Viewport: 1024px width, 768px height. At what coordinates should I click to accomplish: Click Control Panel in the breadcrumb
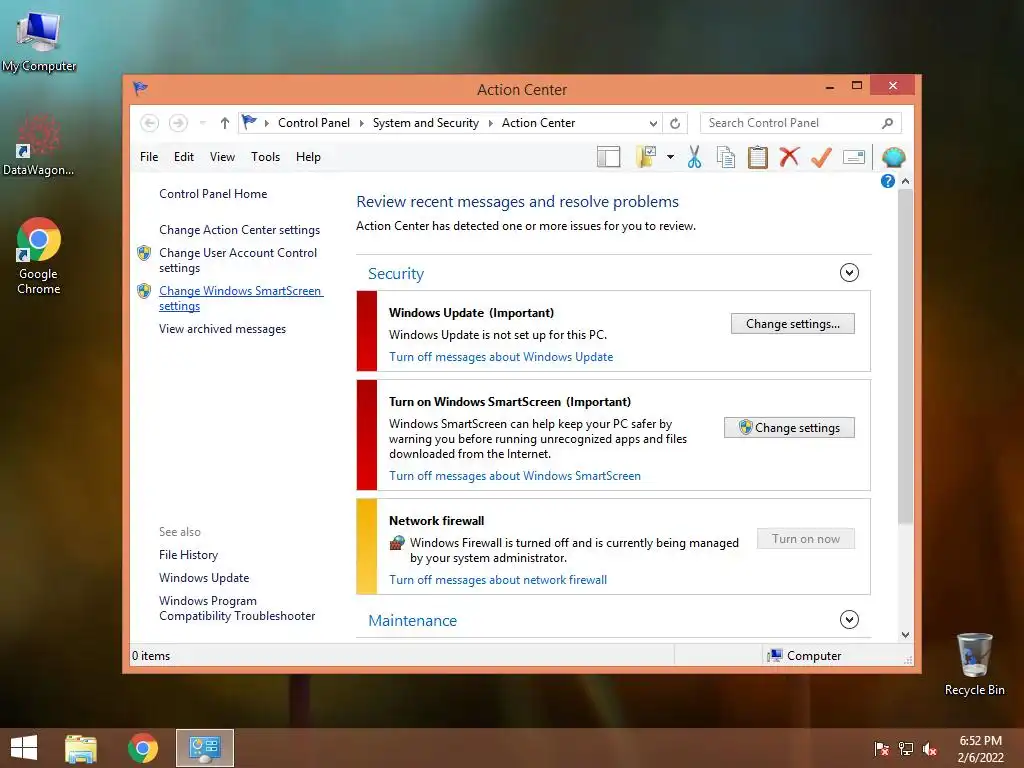click(313, 123)
